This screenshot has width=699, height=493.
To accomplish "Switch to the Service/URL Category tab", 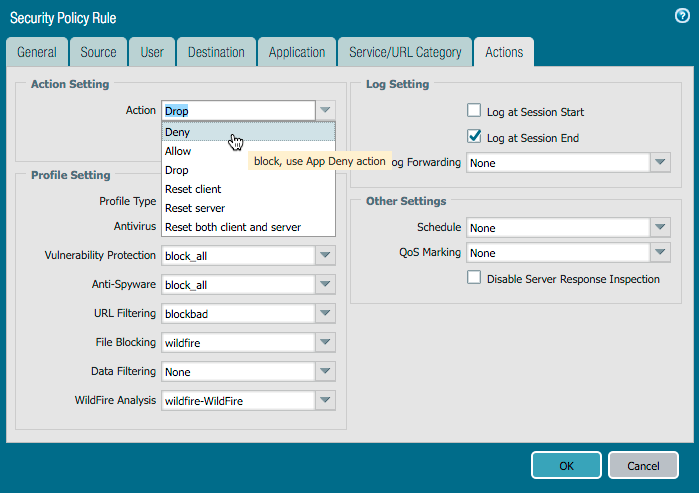I will click(x=404, y=52).
